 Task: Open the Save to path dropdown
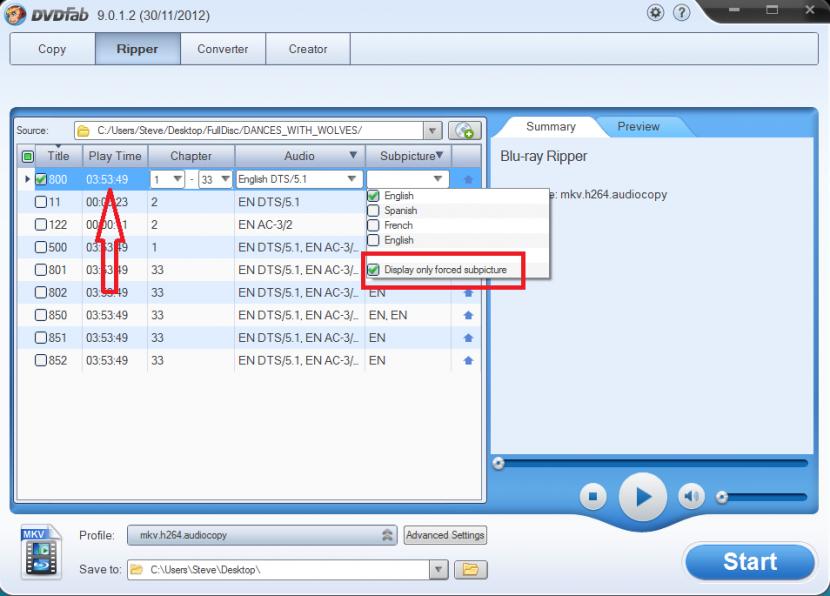[438, 570]
